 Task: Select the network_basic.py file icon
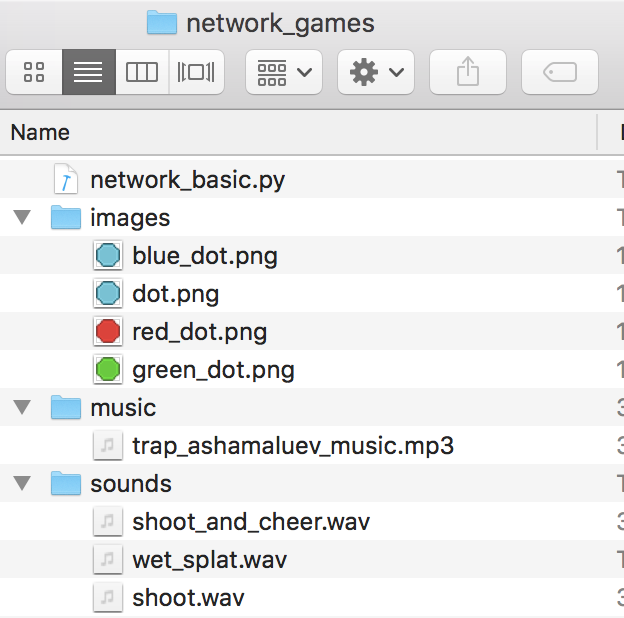pyautogui.click(x=65, y=180)
